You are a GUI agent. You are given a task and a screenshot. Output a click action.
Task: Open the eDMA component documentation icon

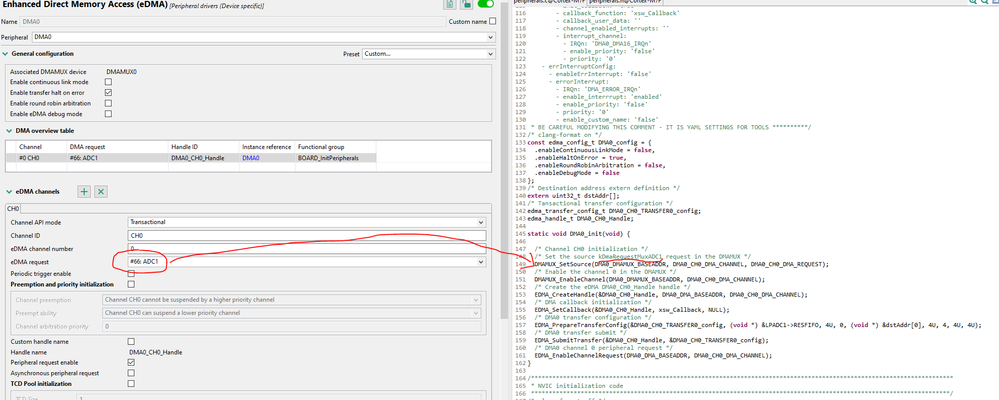449,4
